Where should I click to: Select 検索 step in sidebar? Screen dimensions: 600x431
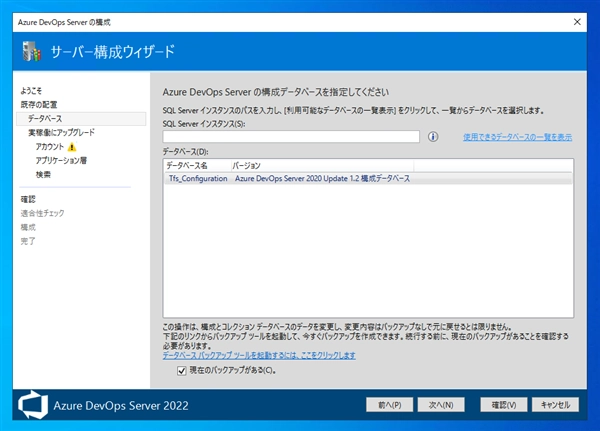pos(43,175)
